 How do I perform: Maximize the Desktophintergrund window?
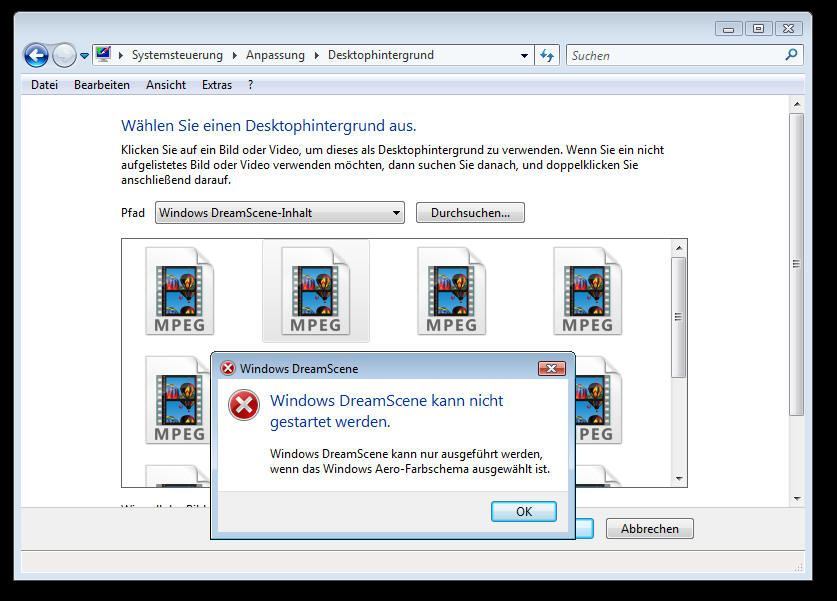758,29
